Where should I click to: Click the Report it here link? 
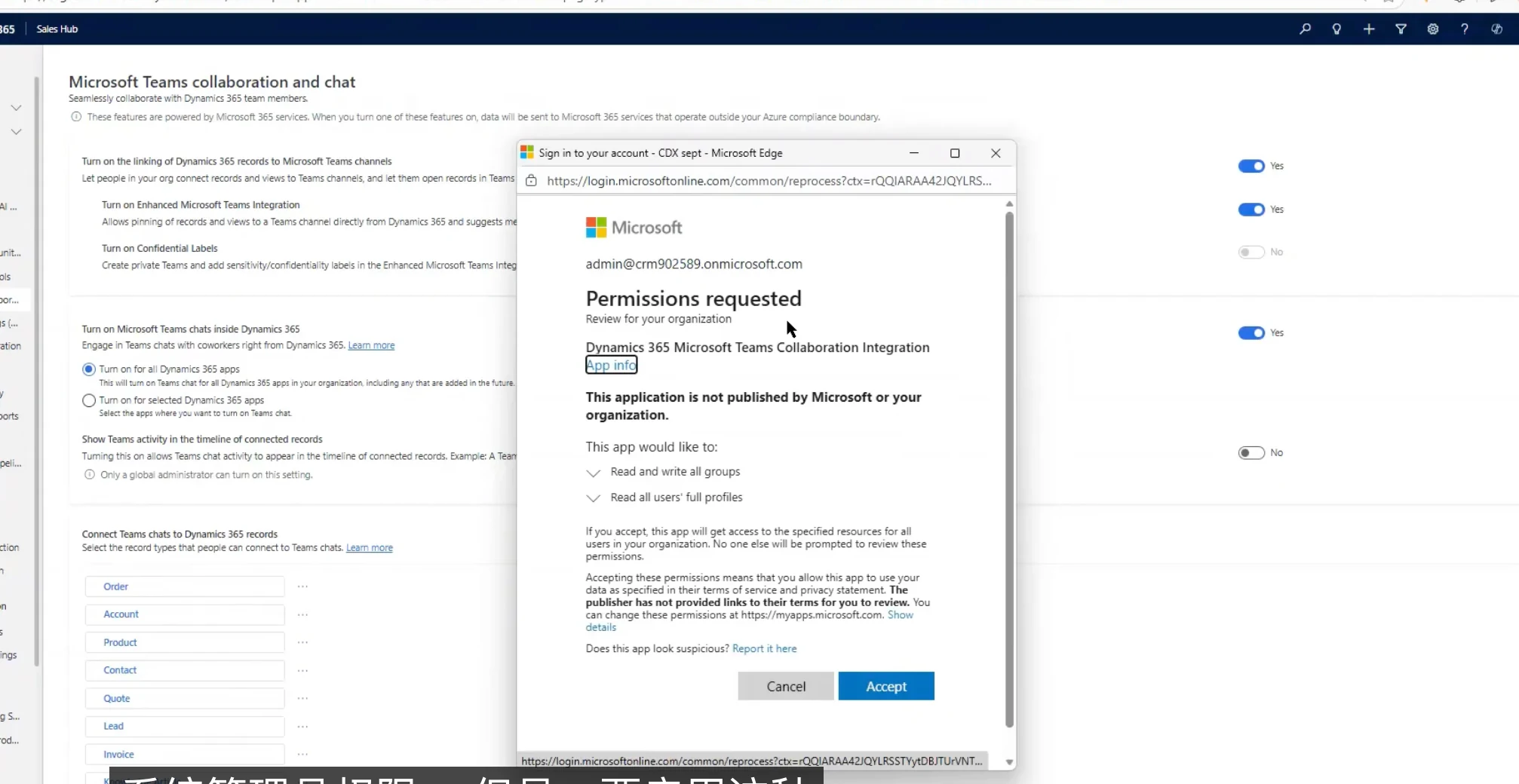pos(765,648)
